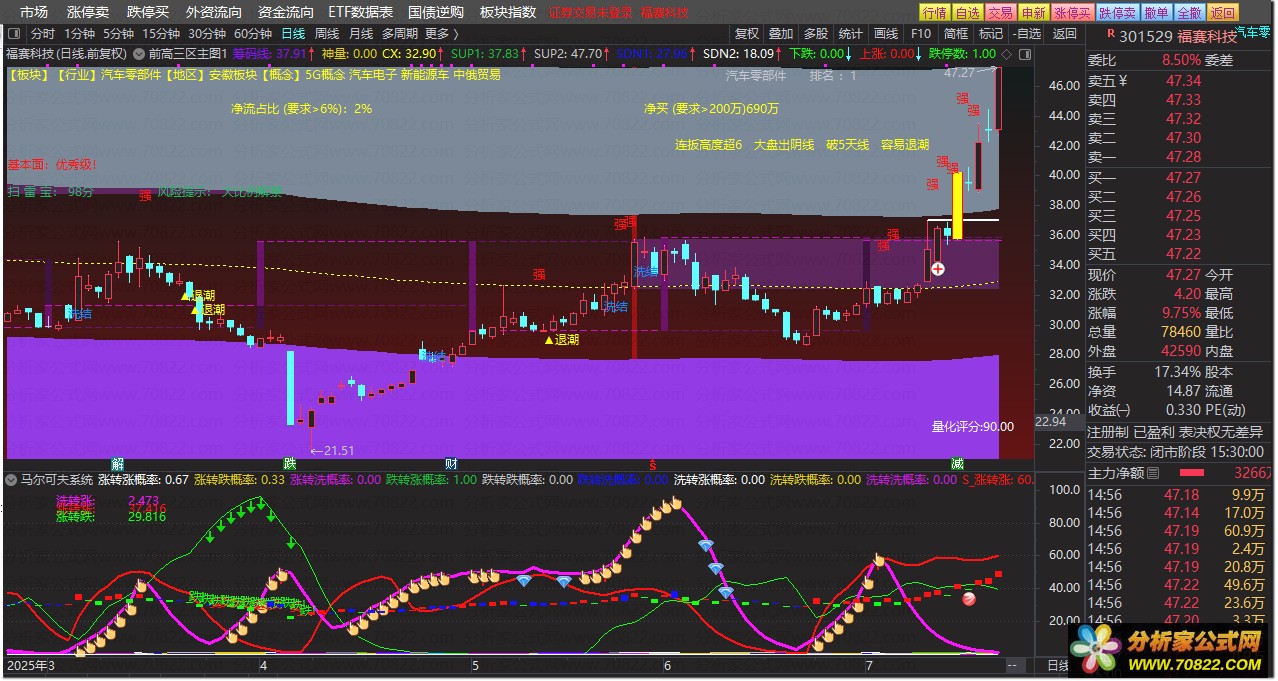This screenshot has width=1278, height=681.
Task: Select the 日线 period tab
Action: pos(293,33)
